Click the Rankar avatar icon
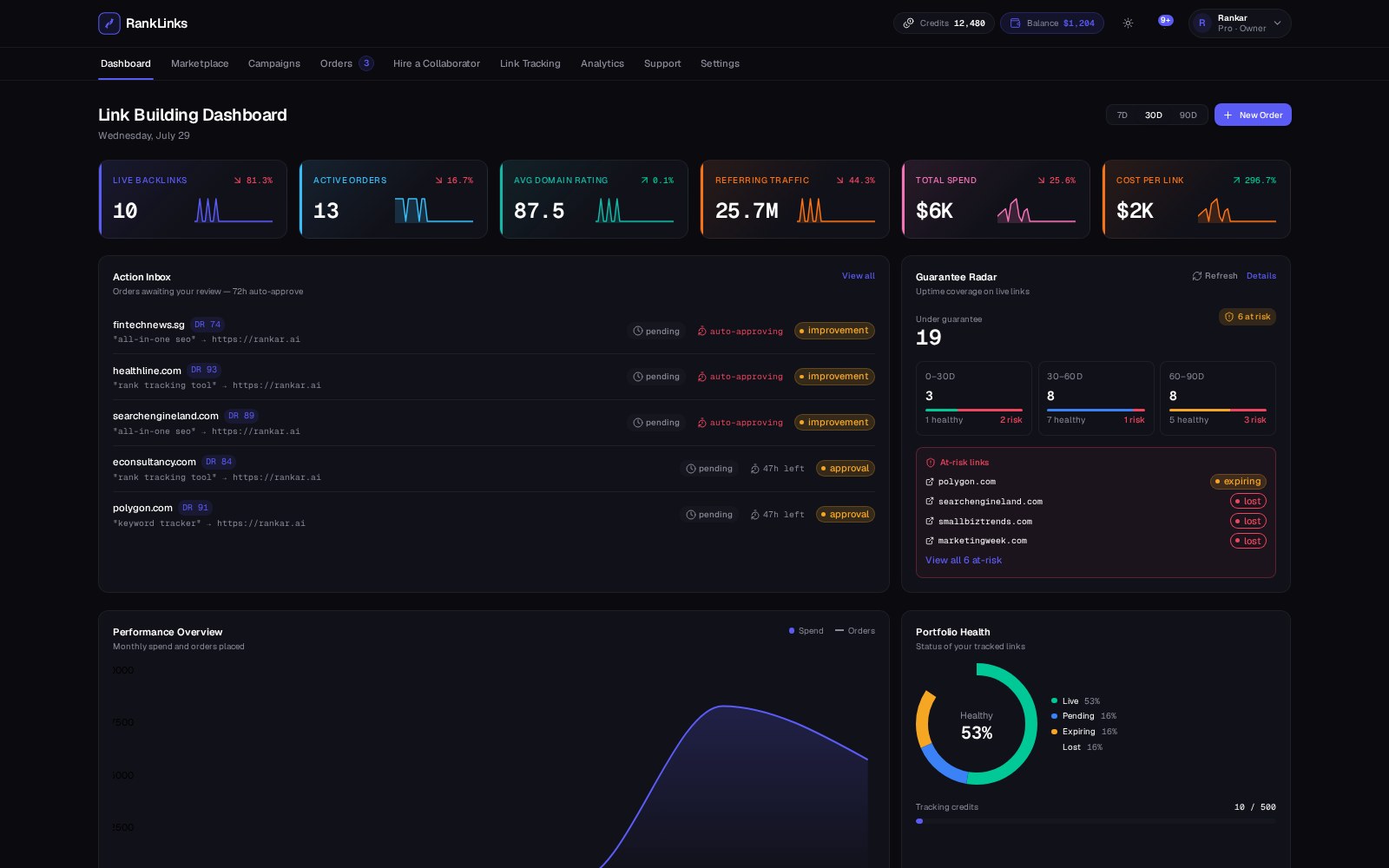The width and height of the screenshot is (1389, 868). 1202,23
